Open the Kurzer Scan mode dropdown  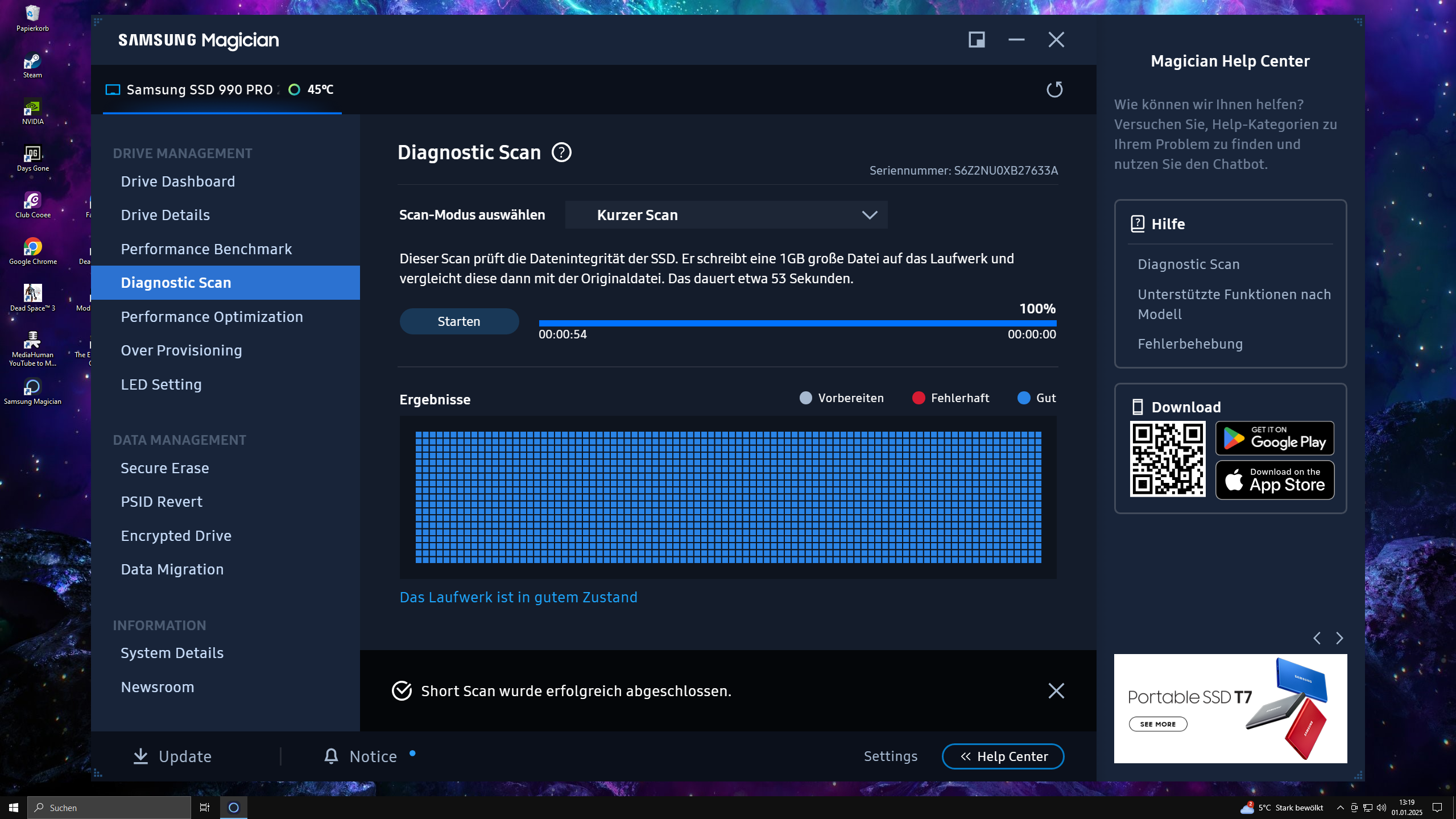click(726, 214)
